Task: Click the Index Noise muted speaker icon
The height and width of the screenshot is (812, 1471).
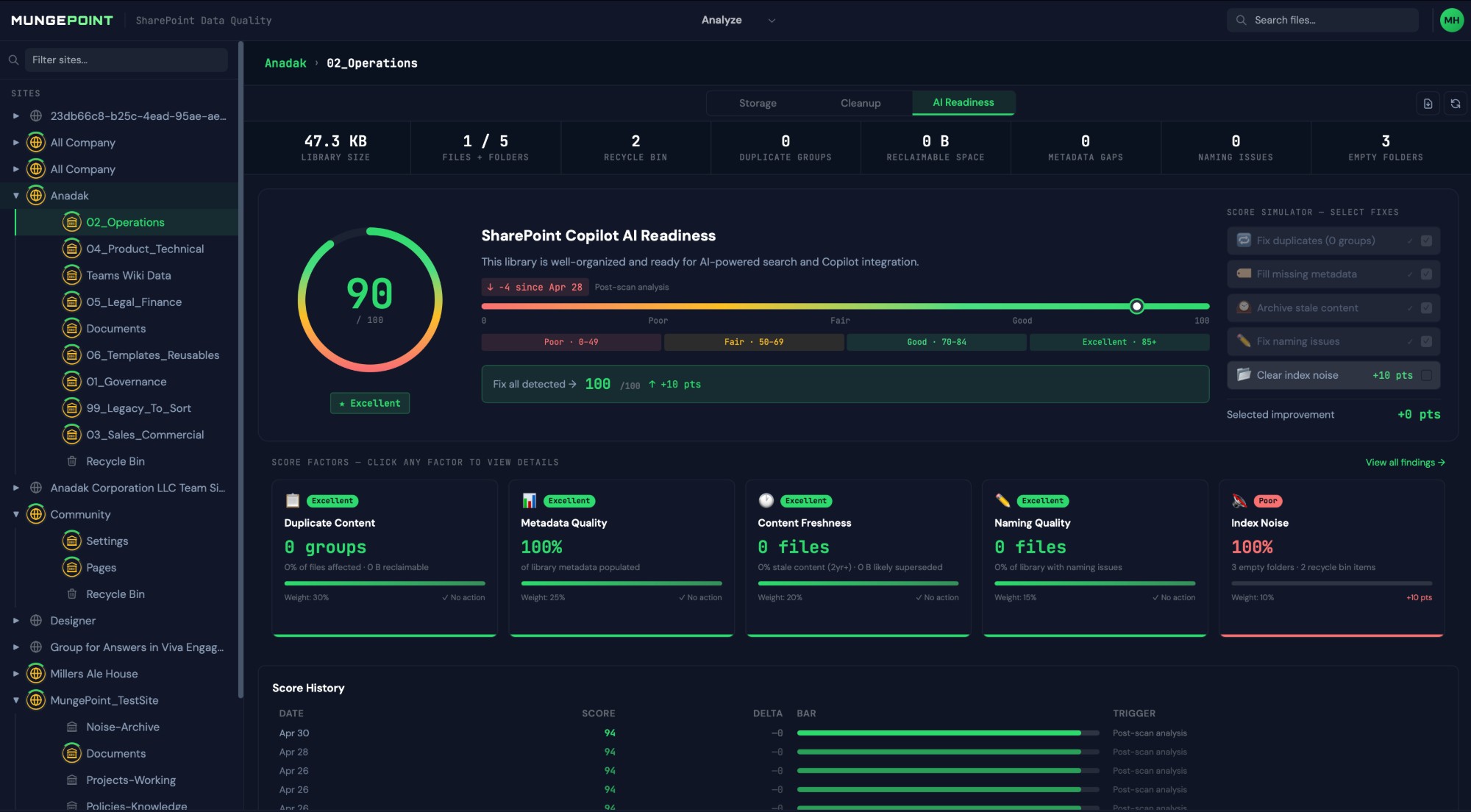Action: point(1239,500)
